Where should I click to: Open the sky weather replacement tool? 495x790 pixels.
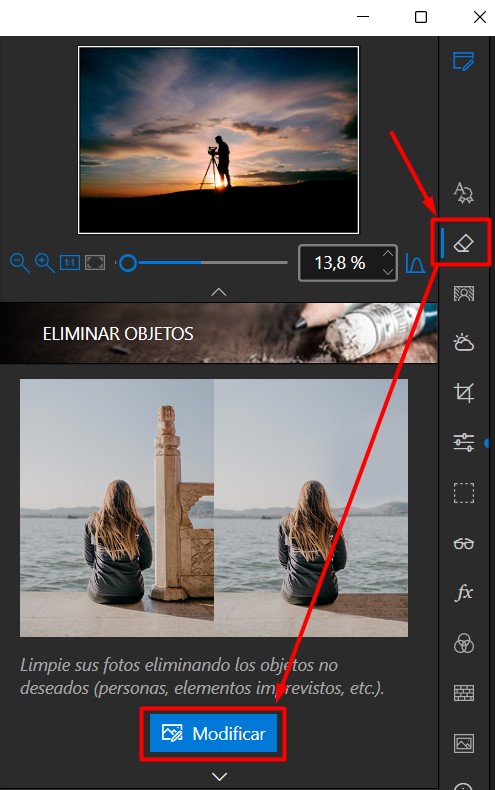click(x=463, y=343)
